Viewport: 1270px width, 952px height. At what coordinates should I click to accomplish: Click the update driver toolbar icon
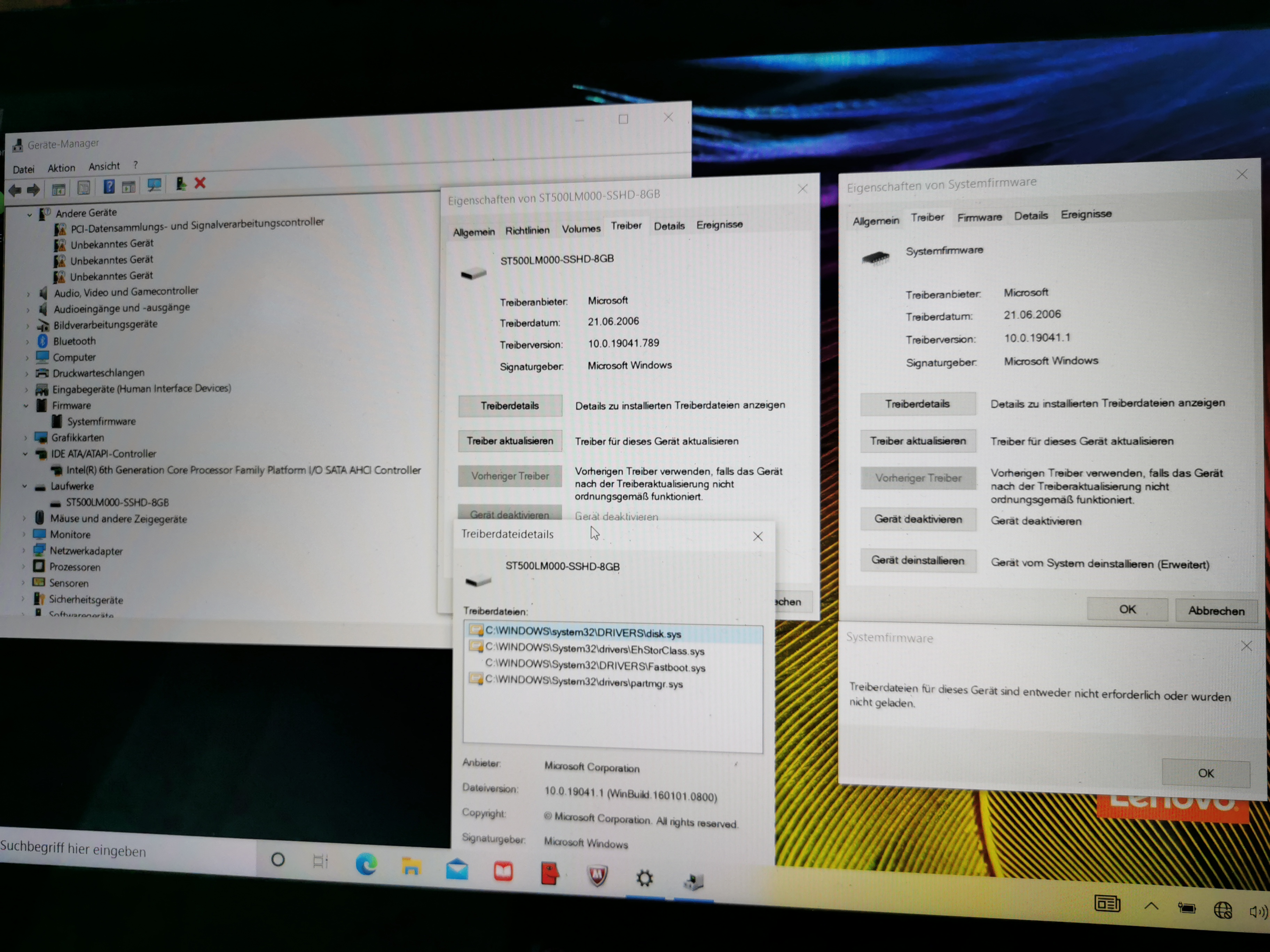(181, 184)
